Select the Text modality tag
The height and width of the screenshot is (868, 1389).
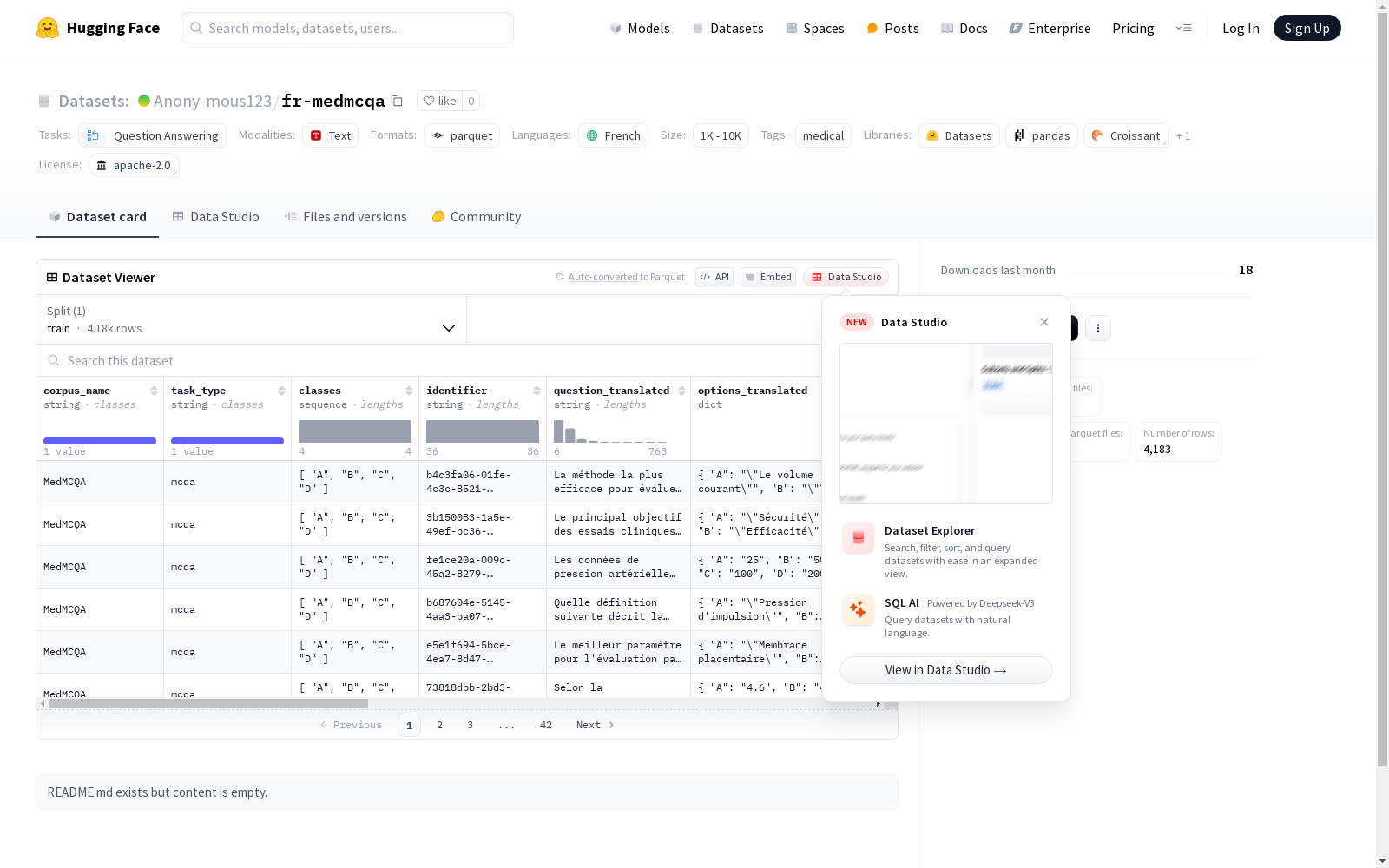(331, 135)
